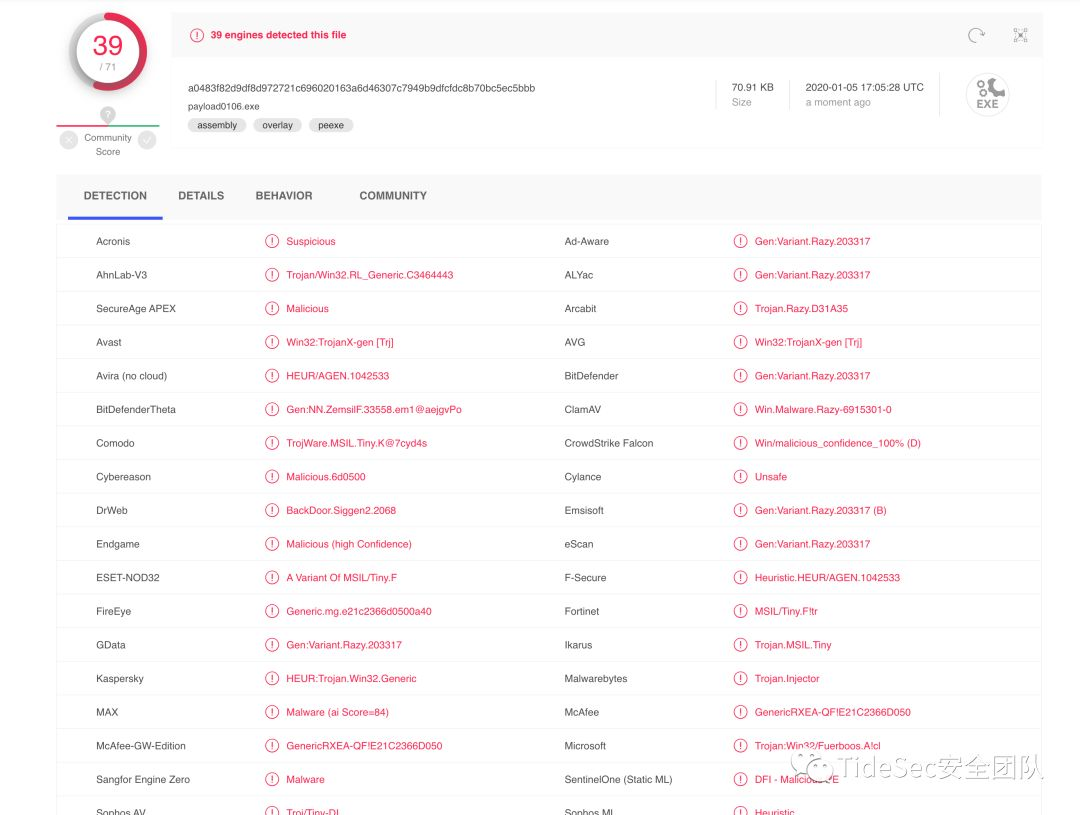Click the Acronis 'Suspicious' result
This screenshot has width=1080, height=815.
tap(311, 241)
